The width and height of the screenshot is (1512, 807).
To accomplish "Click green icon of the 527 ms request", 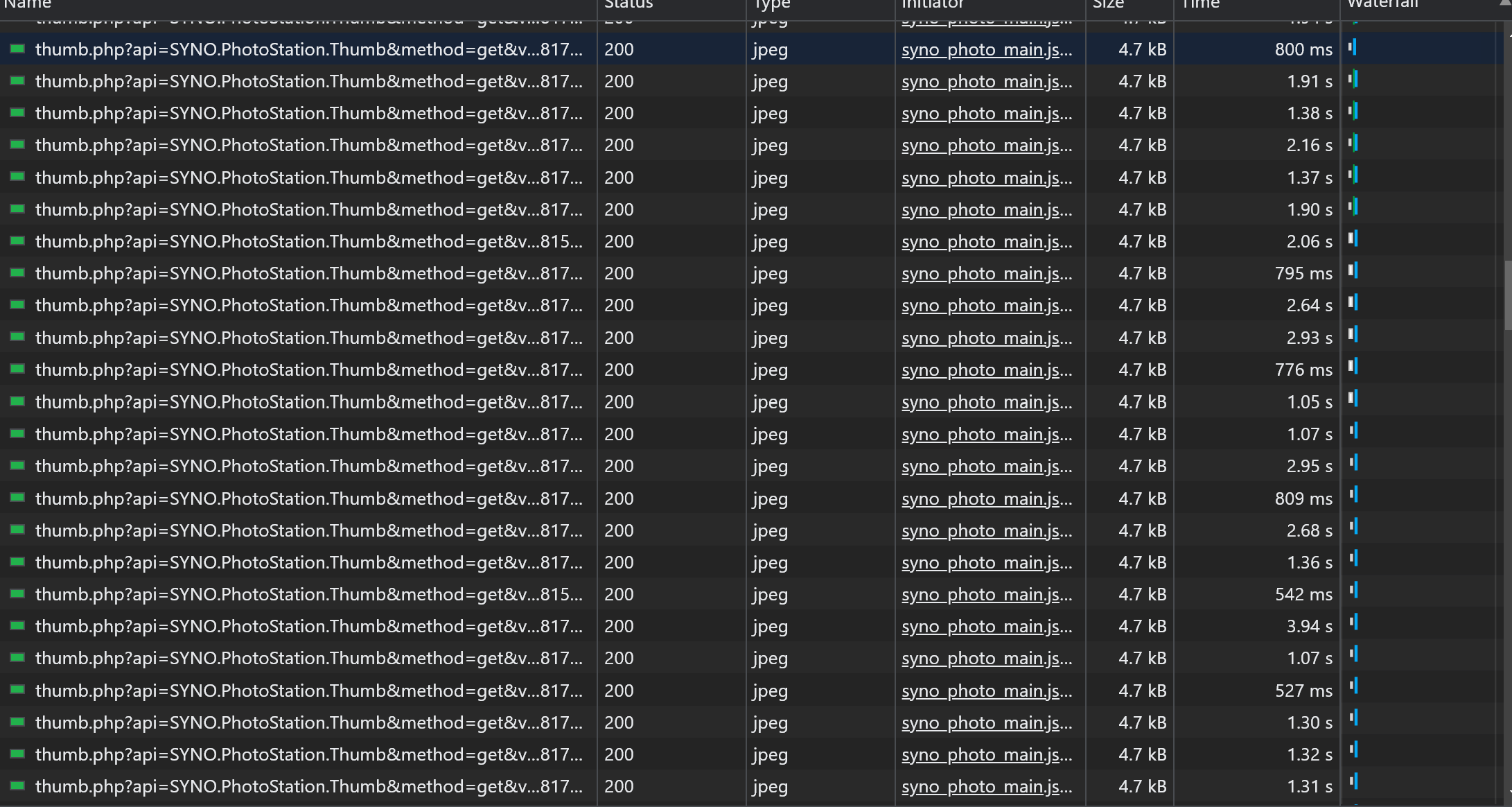I will point(17,691).
